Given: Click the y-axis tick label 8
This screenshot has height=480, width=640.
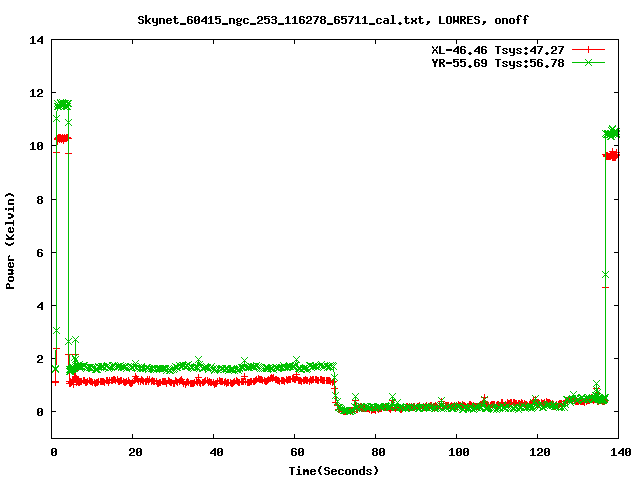Looking at the screenshot, I should (40, 200).
